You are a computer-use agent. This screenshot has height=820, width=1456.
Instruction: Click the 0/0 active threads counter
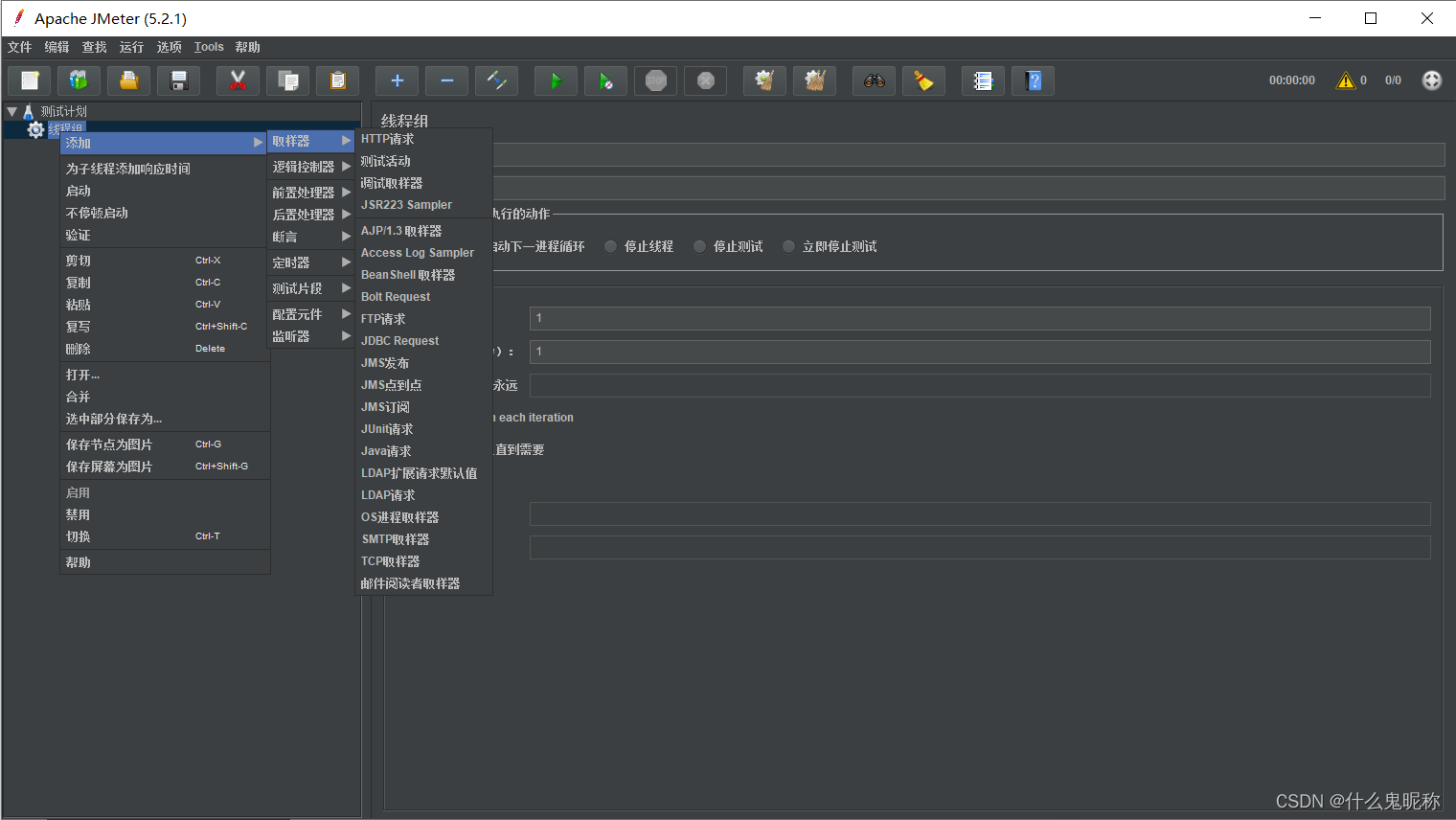[1393, 80]
